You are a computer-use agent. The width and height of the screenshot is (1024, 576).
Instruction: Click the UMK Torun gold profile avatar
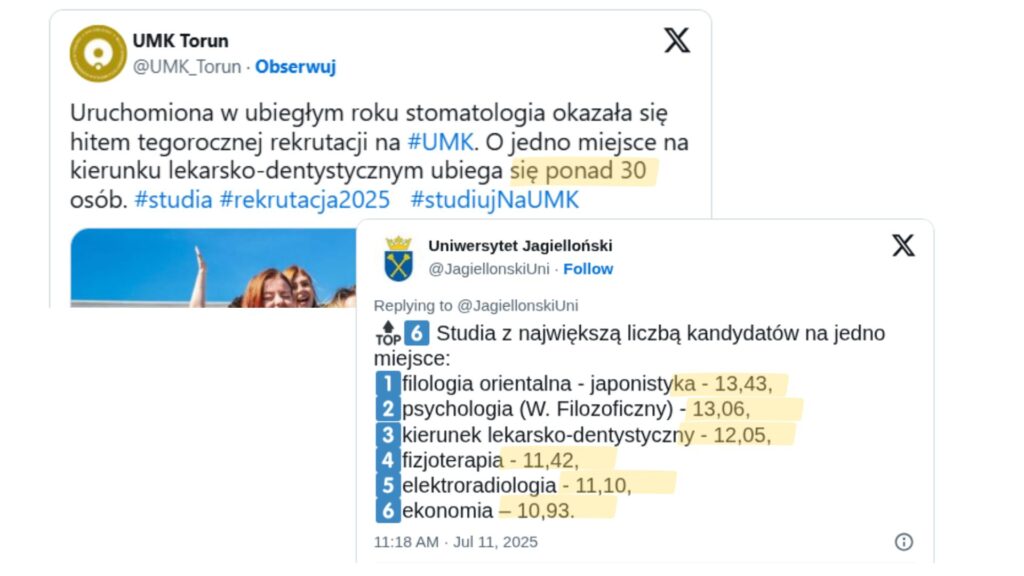click(98, 54)
